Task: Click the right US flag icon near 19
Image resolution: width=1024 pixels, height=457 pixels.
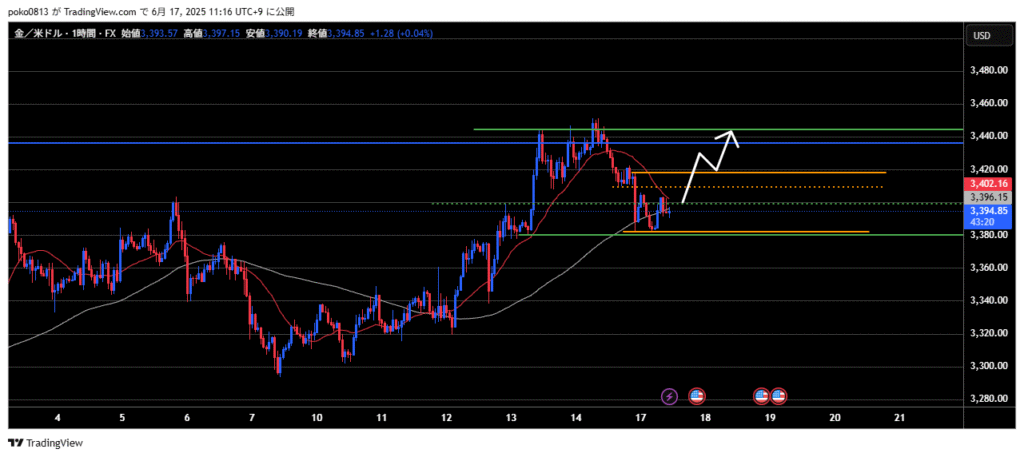Action: click(778, 396)
